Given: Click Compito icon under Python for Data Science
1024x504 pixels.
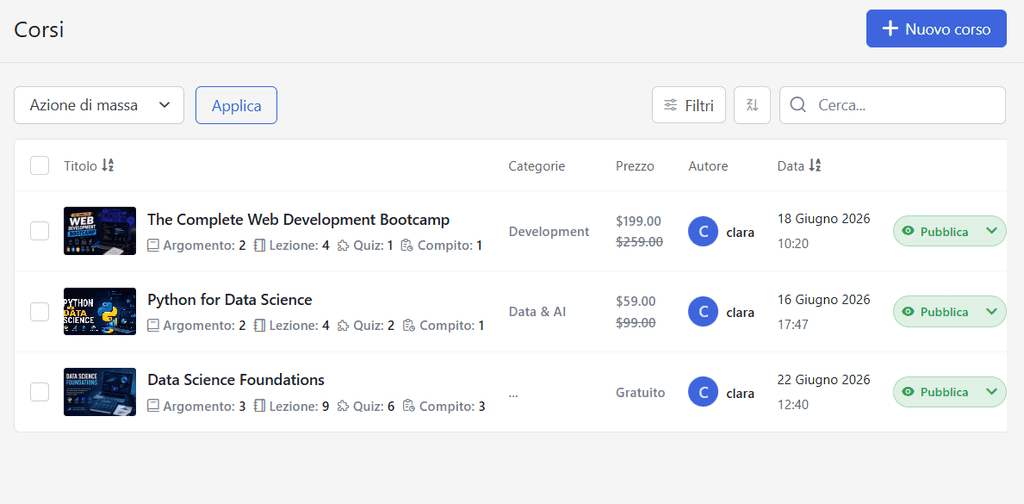Looking at the screenshot, I should coord(409,325).
